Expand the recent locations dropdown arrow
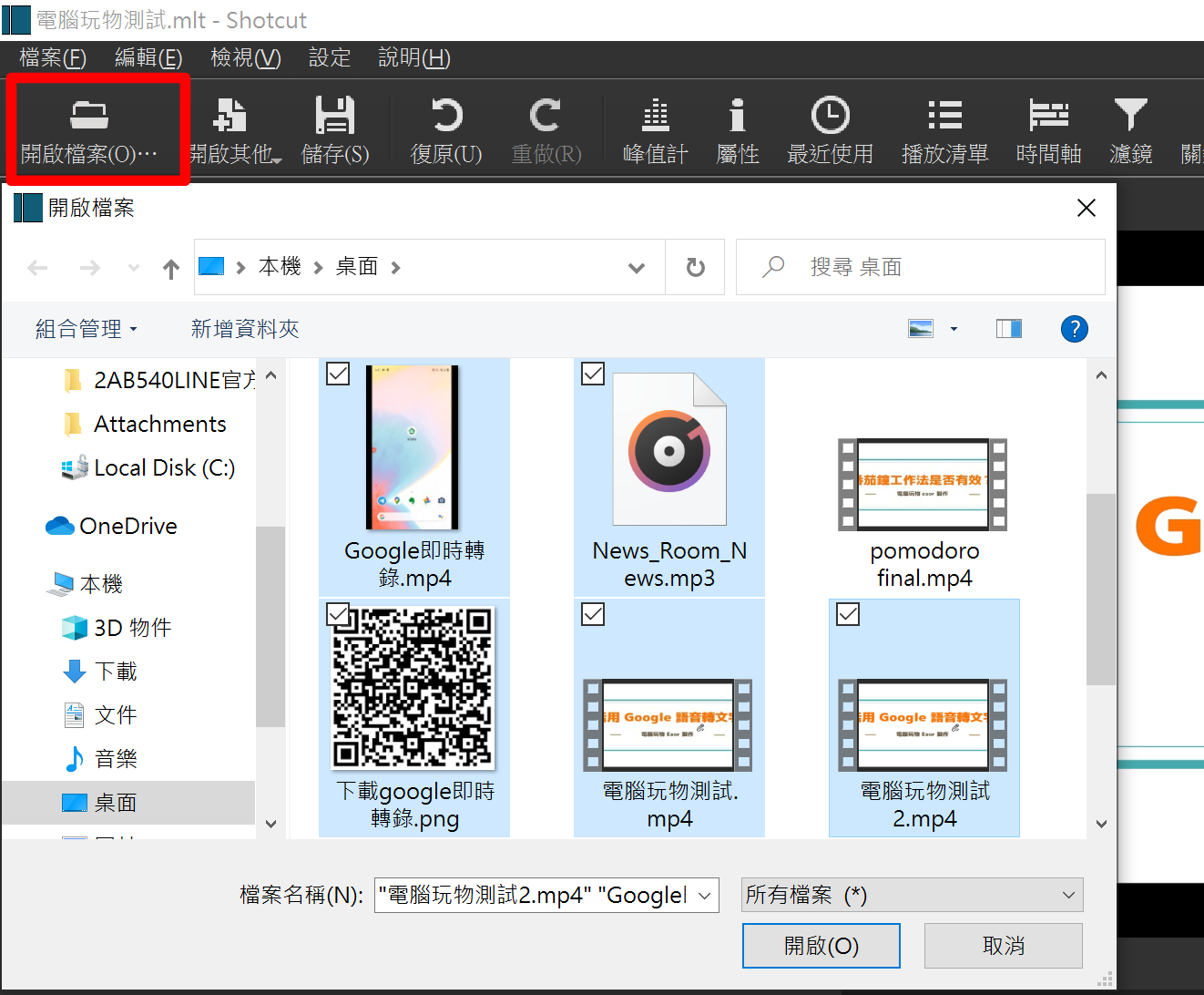Screen dimensions: 1204x995 [134, 268]
